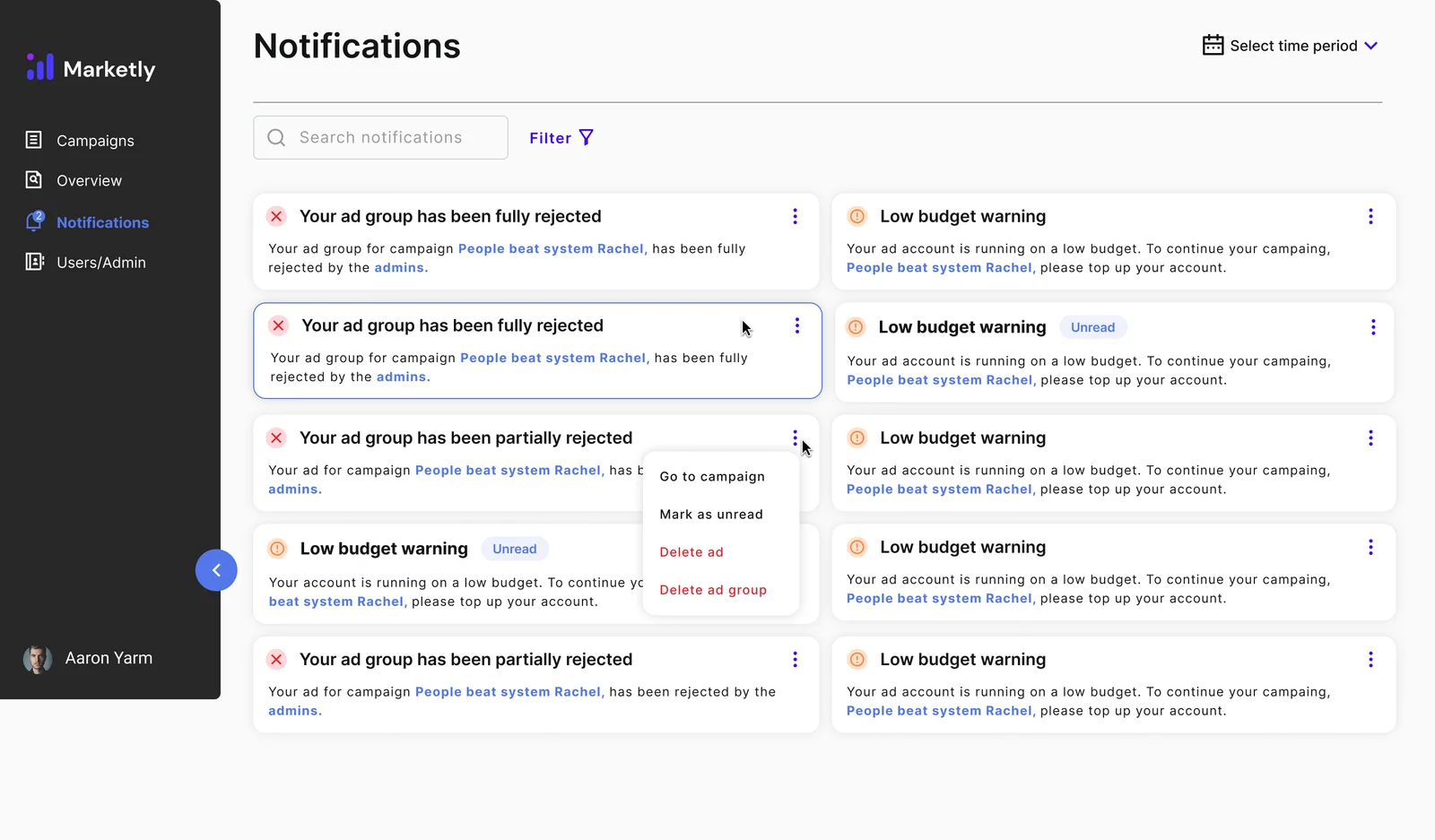1435x840 pixels.
Task: Open options for highlighted fully rejected notification
Action: click(796, 325)
